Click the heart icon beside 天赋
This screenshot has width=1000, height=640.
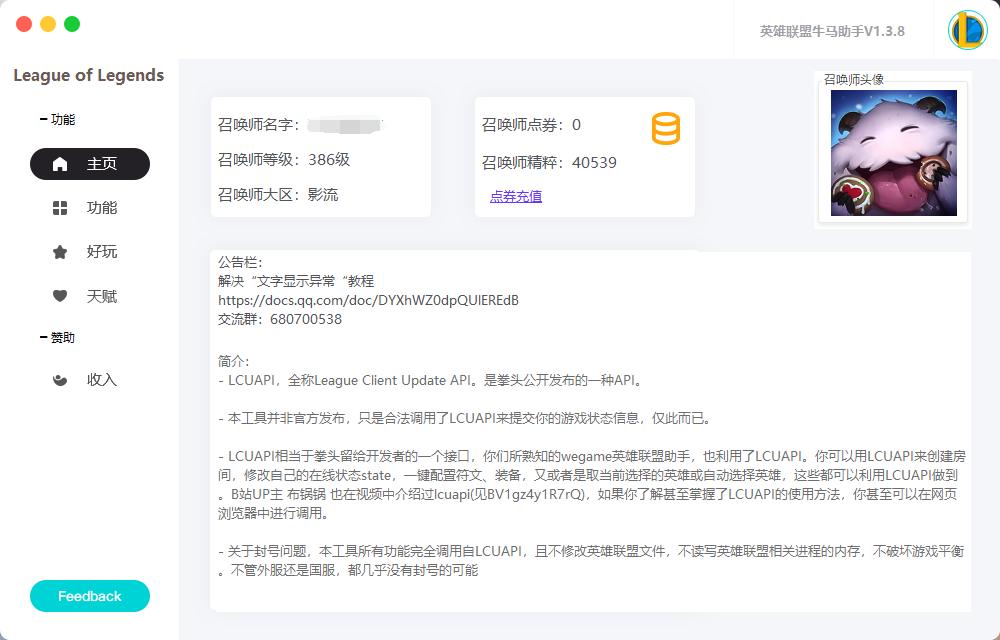[x=60, y=296]
